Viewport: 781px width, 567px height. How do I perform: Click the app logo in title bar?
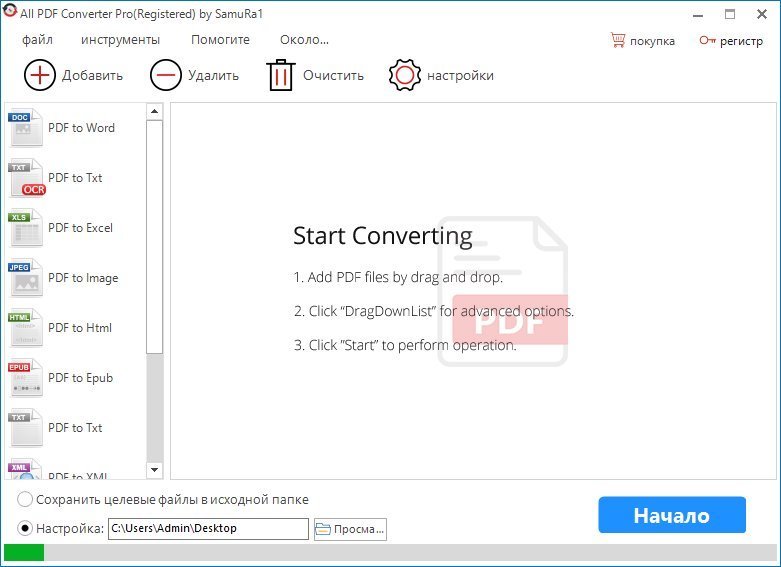tap(10, 11)
